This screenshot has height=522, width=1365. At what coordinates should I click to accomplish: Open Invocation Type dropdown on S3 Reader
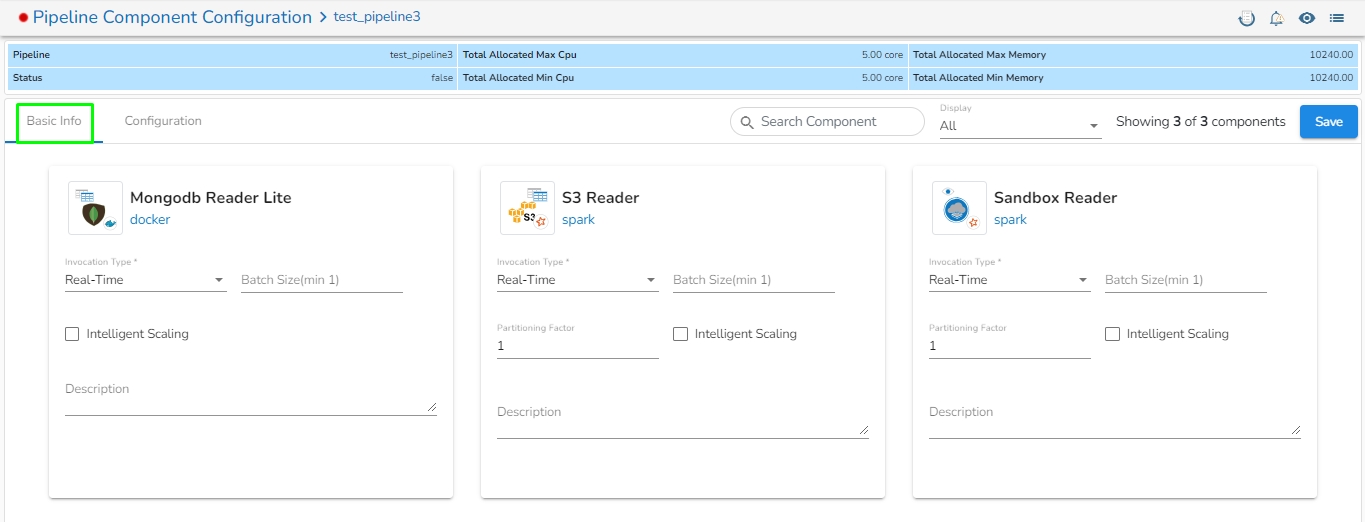pyautogui.click(x=577, y=280)
